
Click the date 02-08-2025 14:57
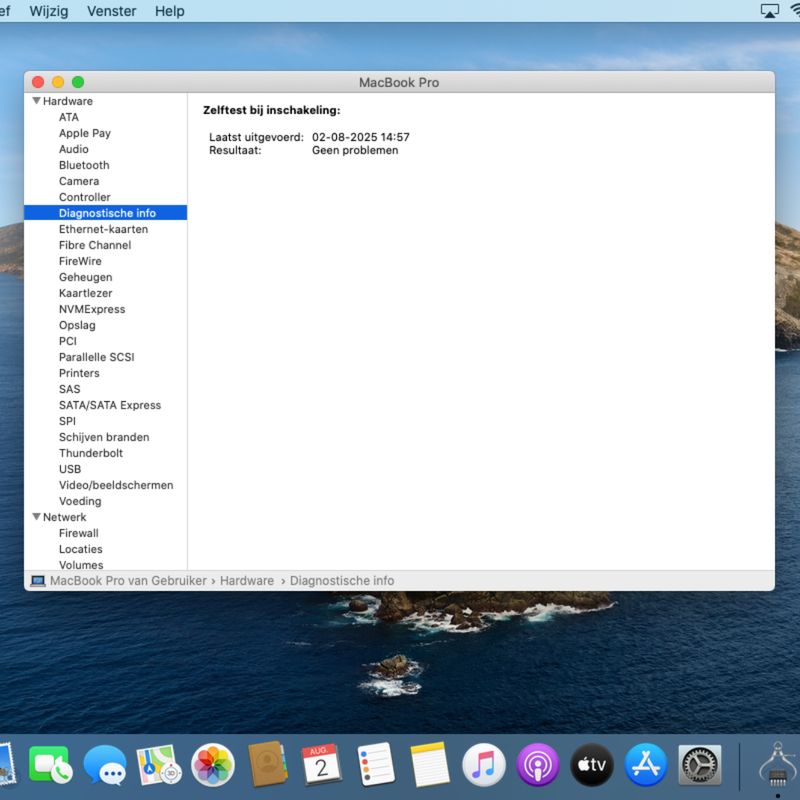tap(361, 137)
